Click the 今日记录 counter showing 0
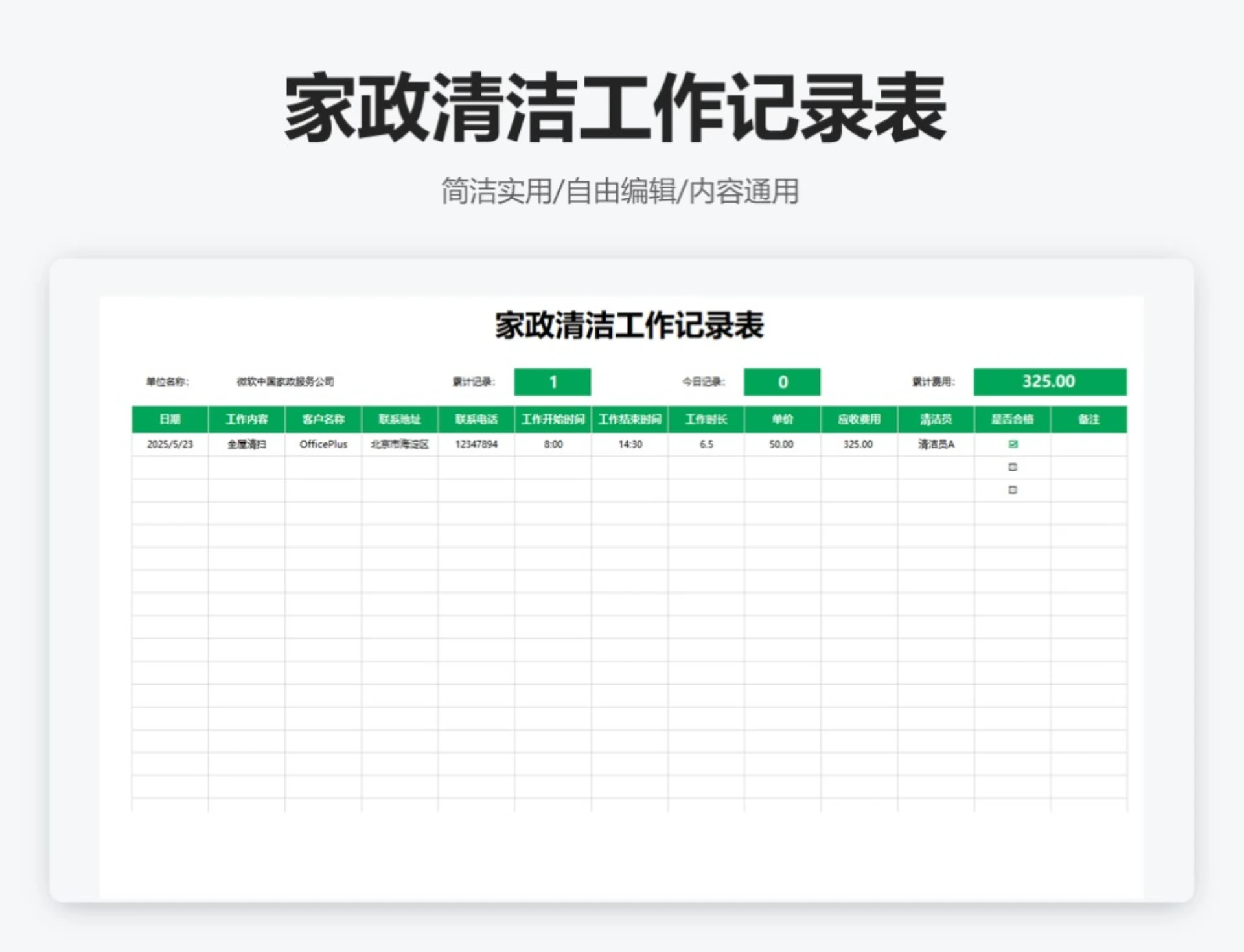This screenshot has height=952, width=1244. pos(783,382)
